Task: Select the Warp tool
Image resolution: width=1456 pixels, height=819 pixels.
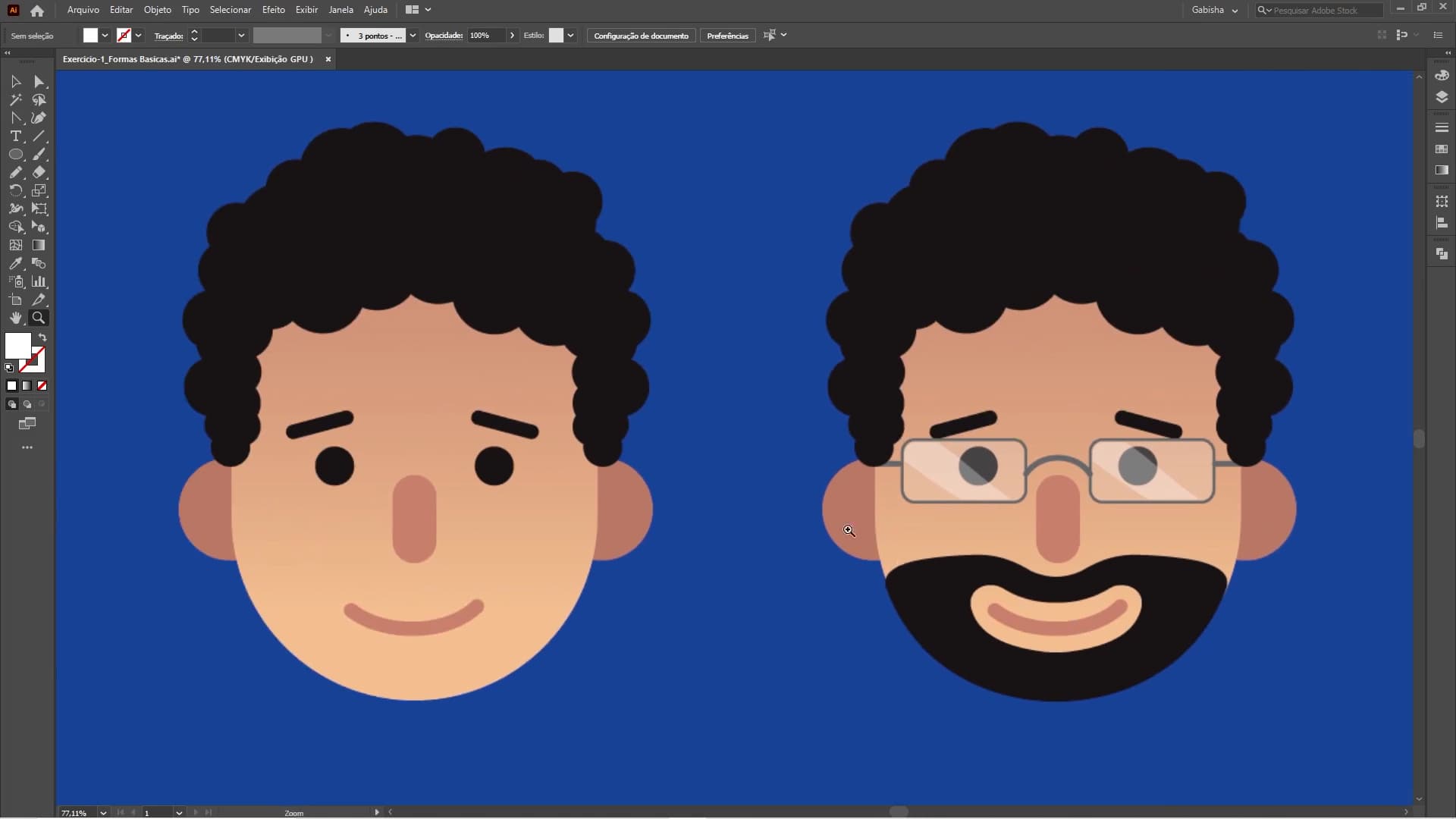Action: [x=16, y=209]
